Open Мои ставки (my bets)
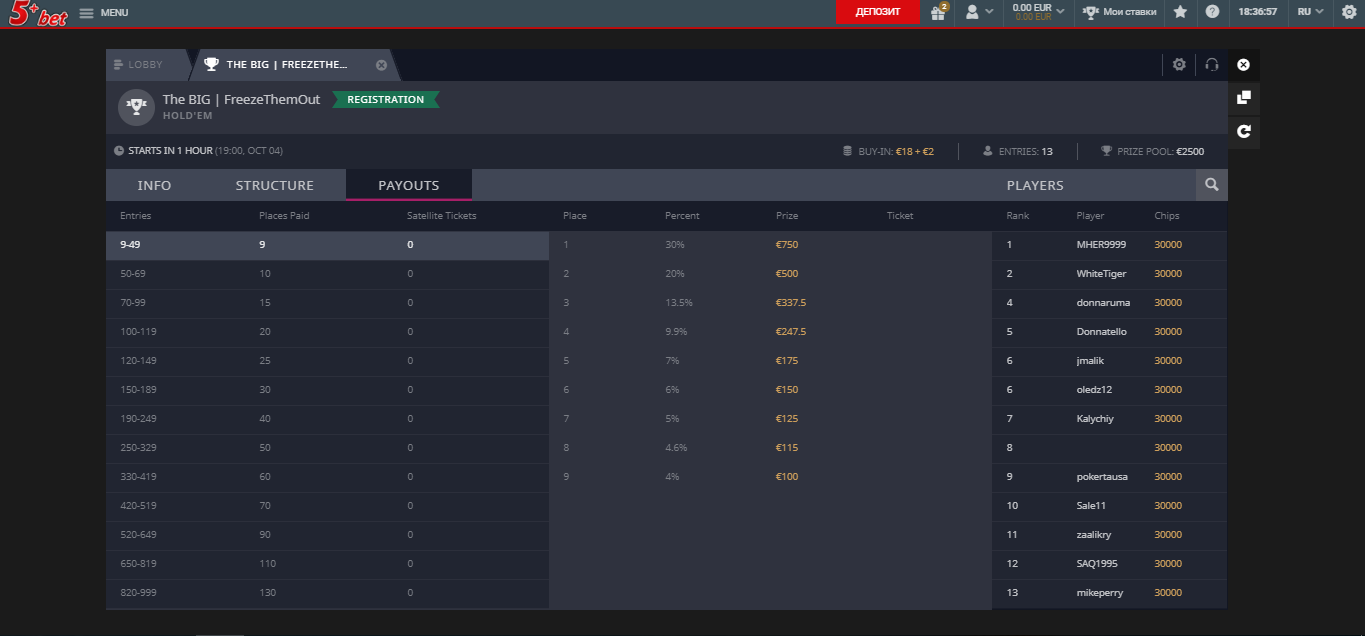Viewport: 1365px width, 636px height. click(1120, 12)
